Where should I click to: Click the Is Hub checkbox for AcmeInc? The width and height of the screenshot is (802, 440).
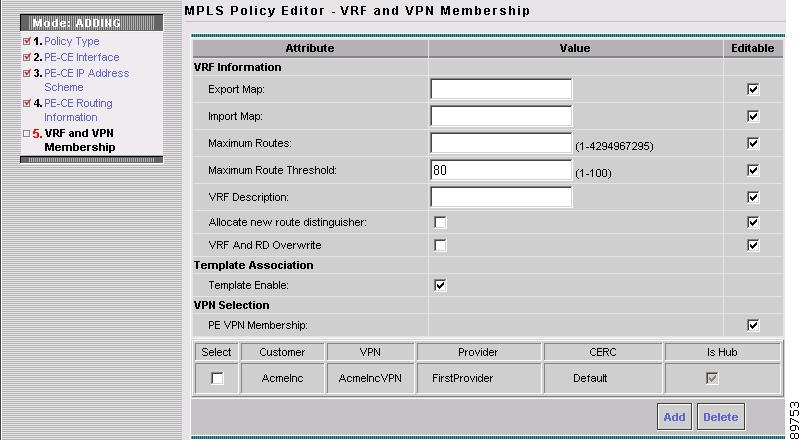pyautogui.click(x=712, y=378)
